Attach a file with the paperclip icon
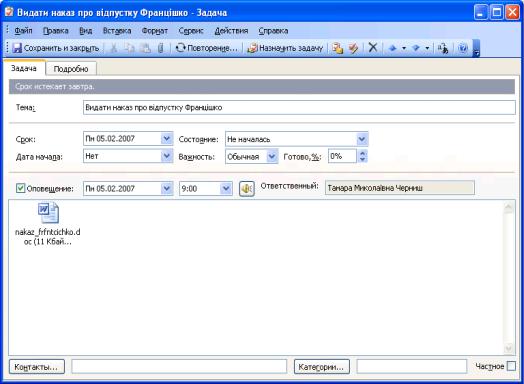 click(x=161, y=48)
